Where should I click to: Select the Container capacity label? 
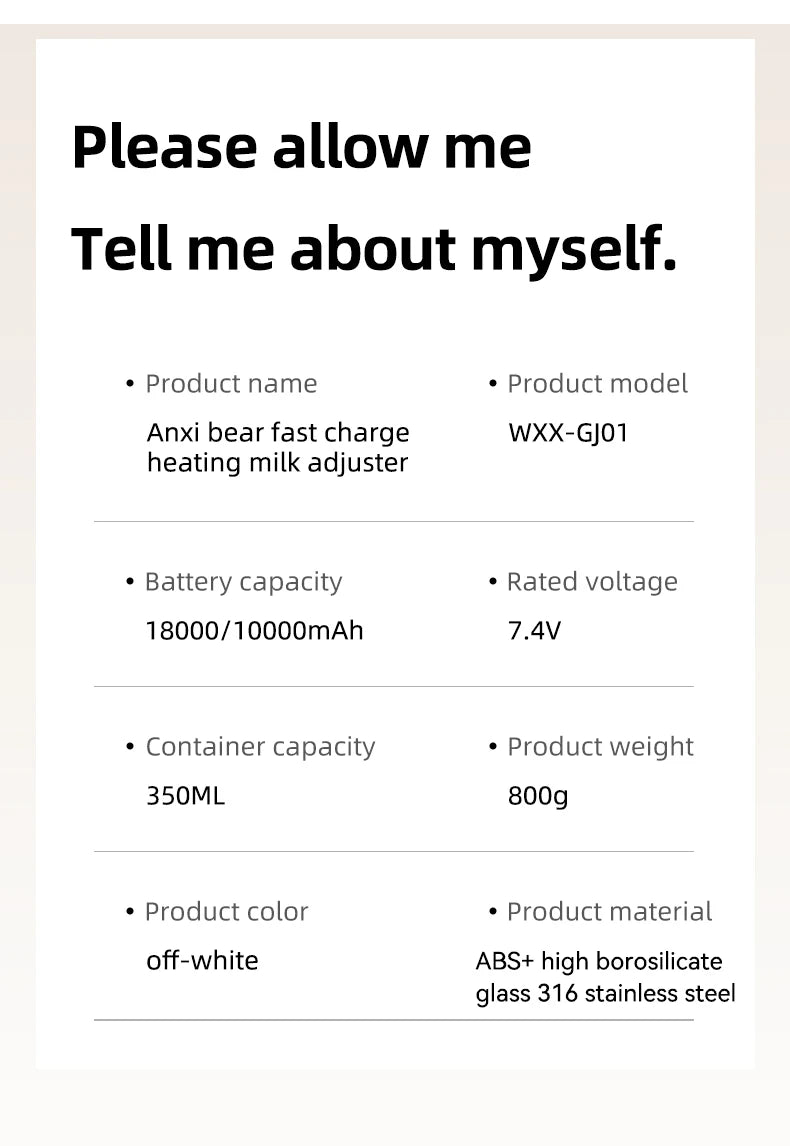point(260,747)
